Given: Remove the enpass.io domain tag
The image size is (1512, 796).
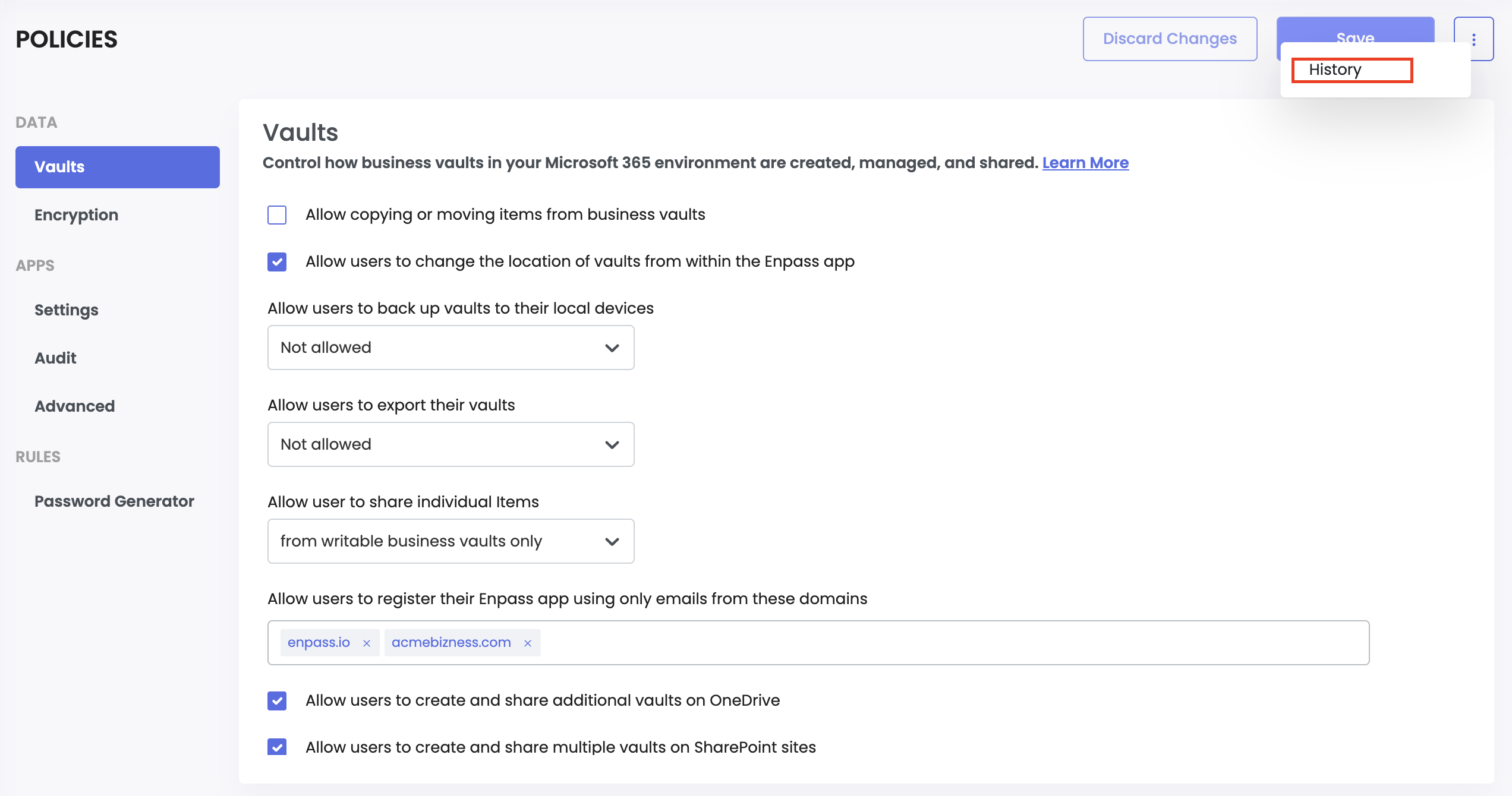Looking at the screenshot, I should click(367, 643).
